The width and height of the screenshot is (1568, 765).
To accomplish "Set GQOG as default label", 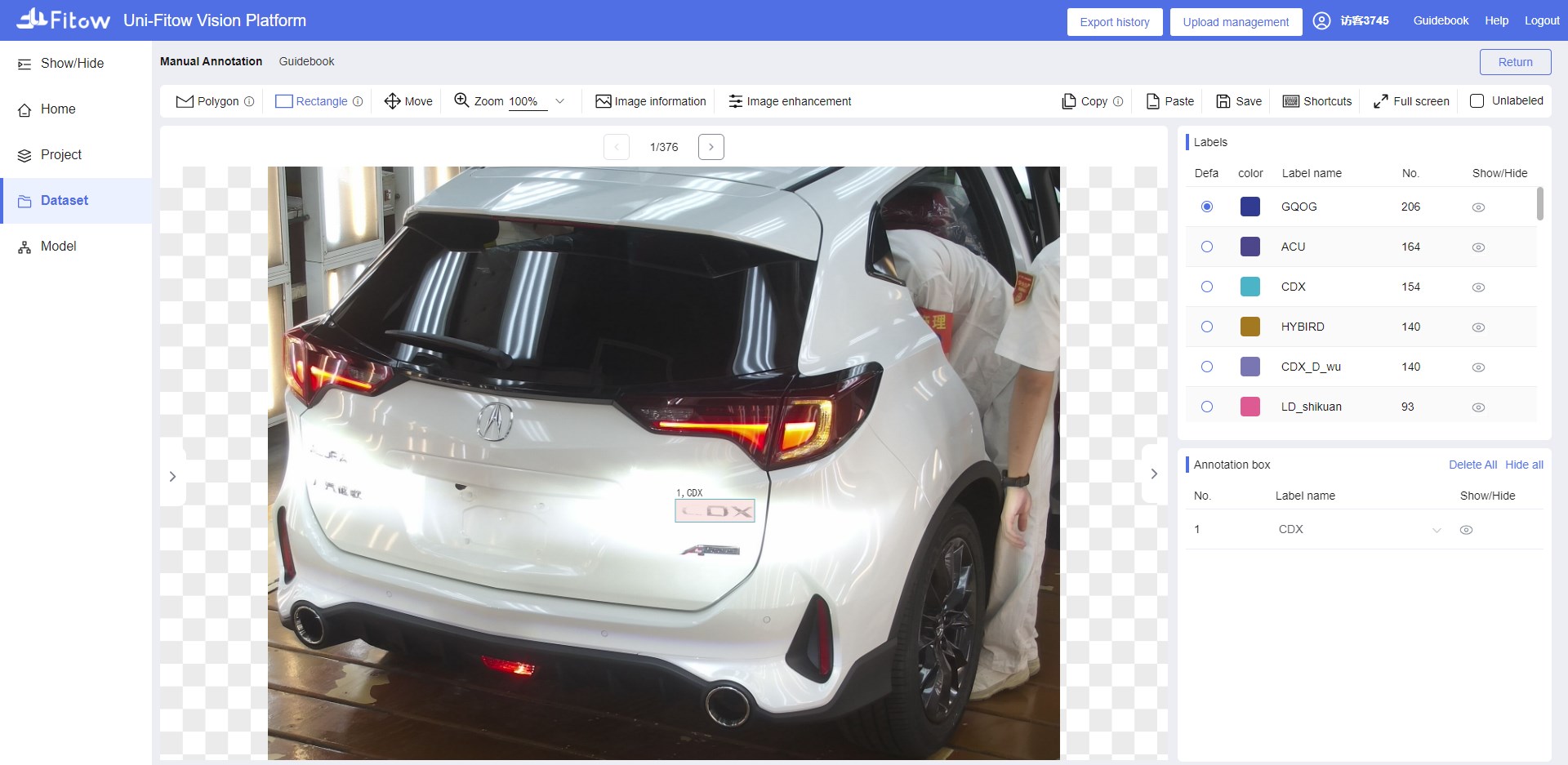I will pos(1207,207).
